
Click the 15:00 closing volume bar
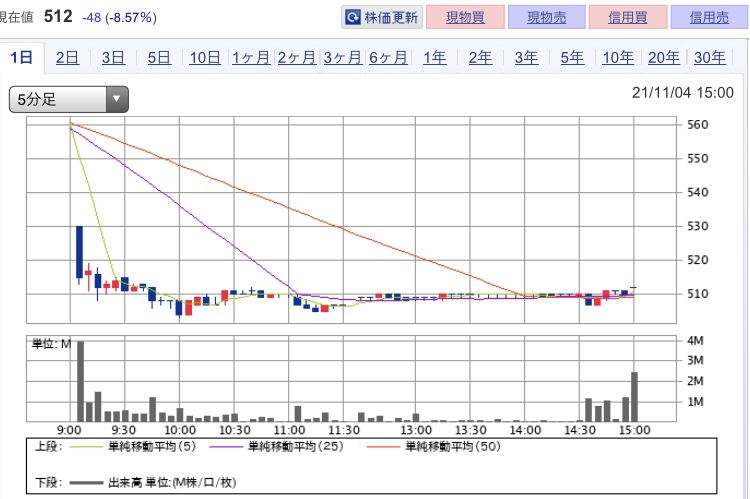pyautogui.click(x=634, y=397)
